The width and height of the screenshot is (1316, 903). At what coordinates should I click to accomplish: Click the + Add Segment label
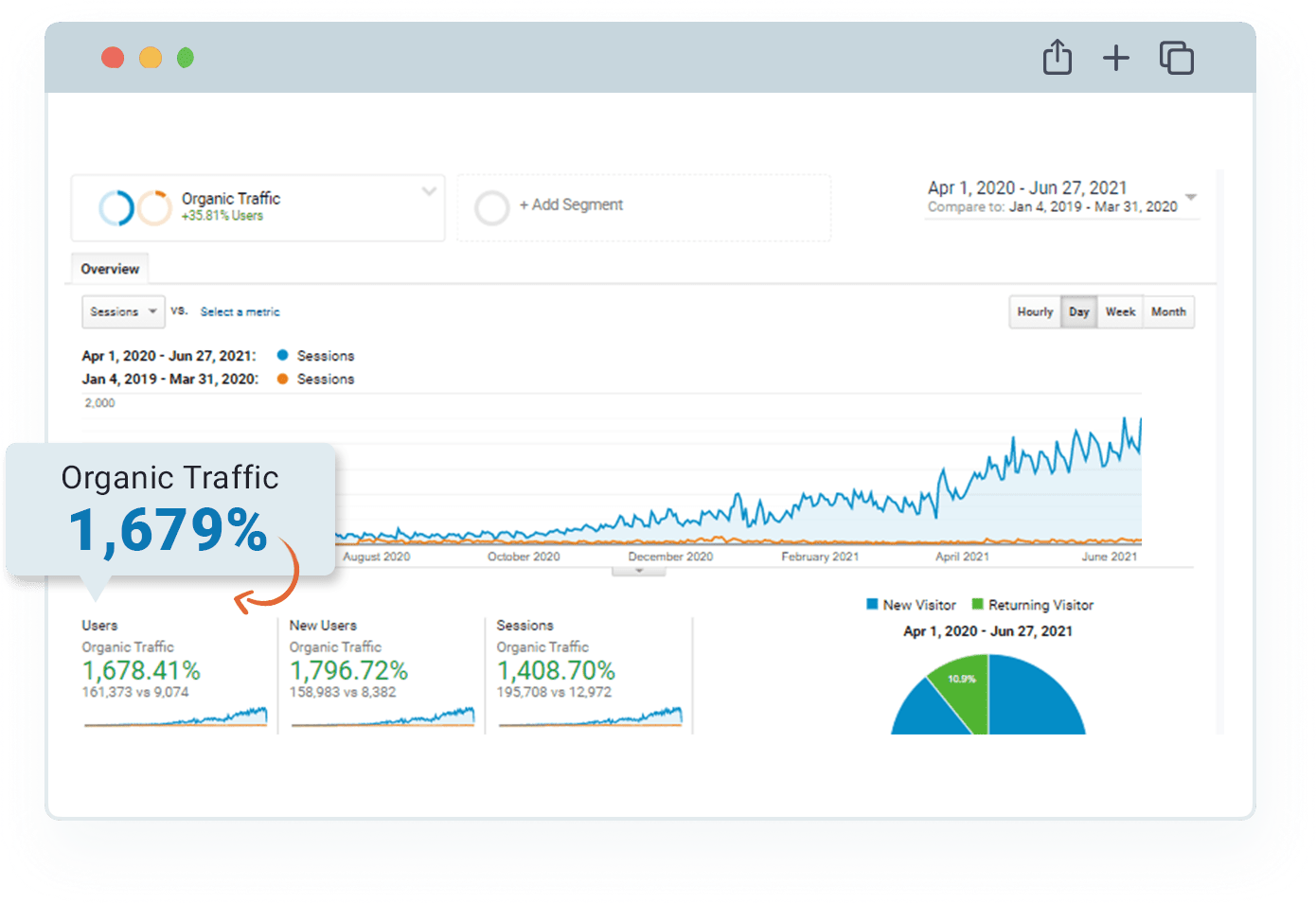click(571, 204)
